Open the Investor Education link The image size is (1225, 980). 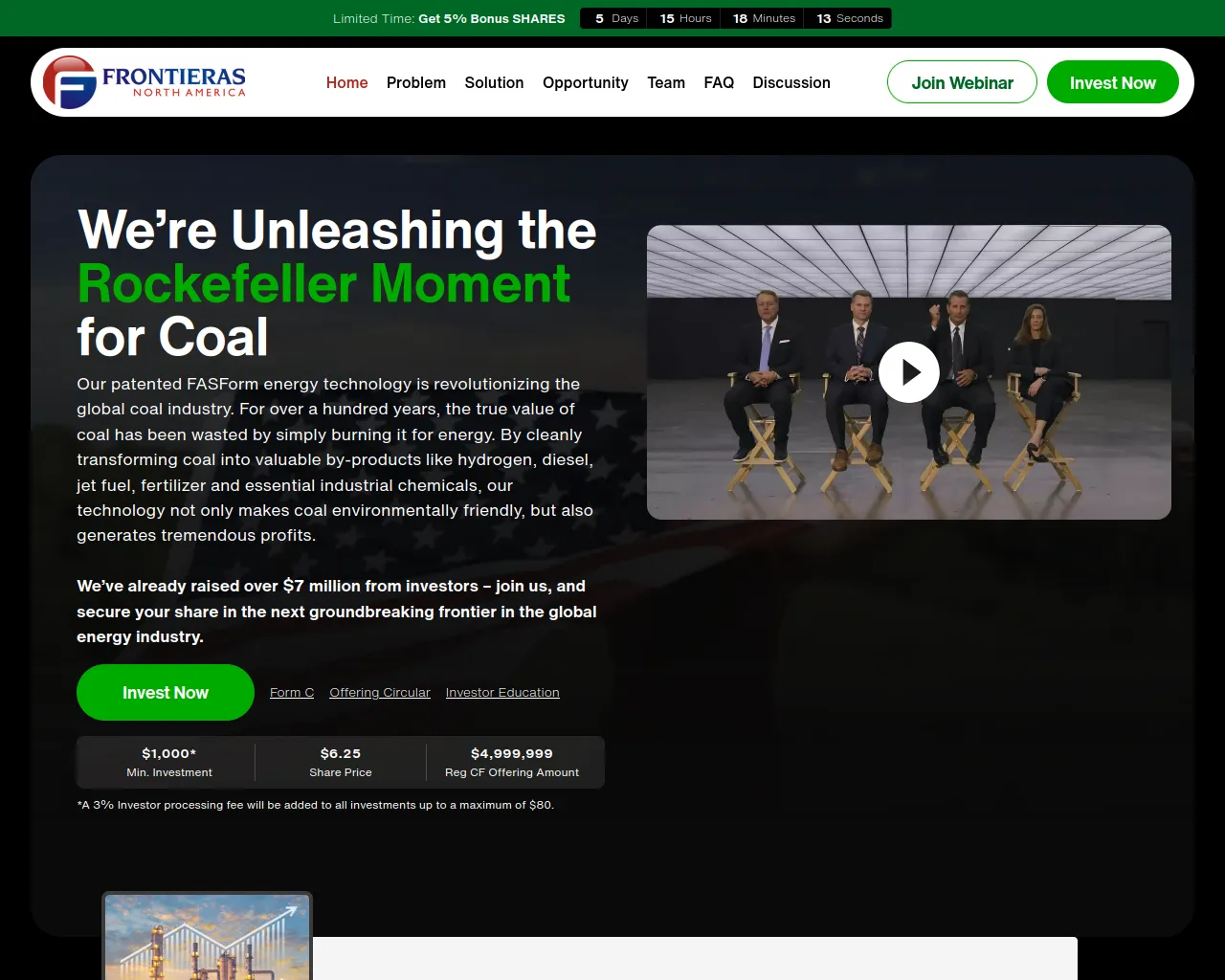(x=502, y=692)
